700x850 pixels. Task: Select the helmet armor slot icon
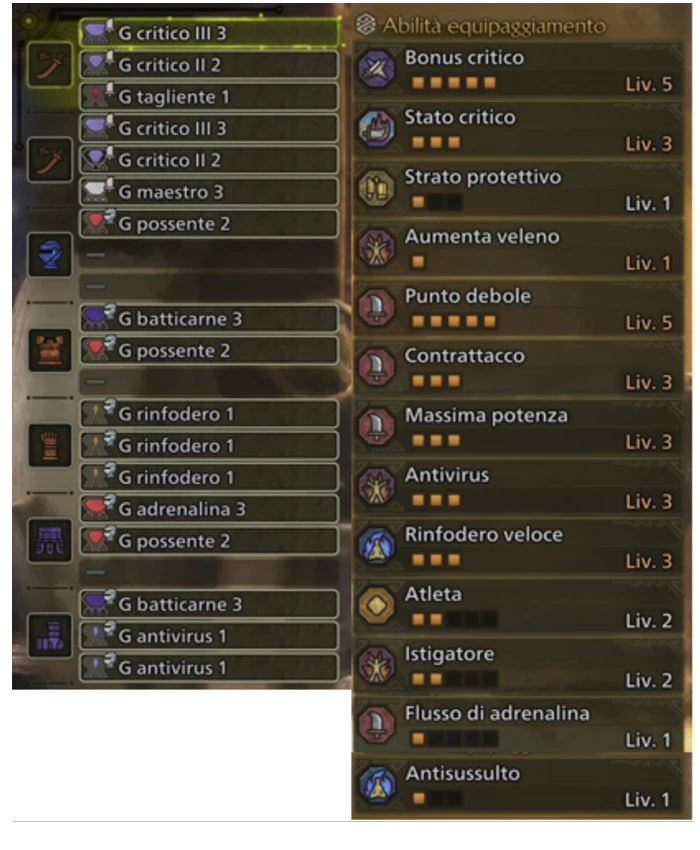coord(50,255)
